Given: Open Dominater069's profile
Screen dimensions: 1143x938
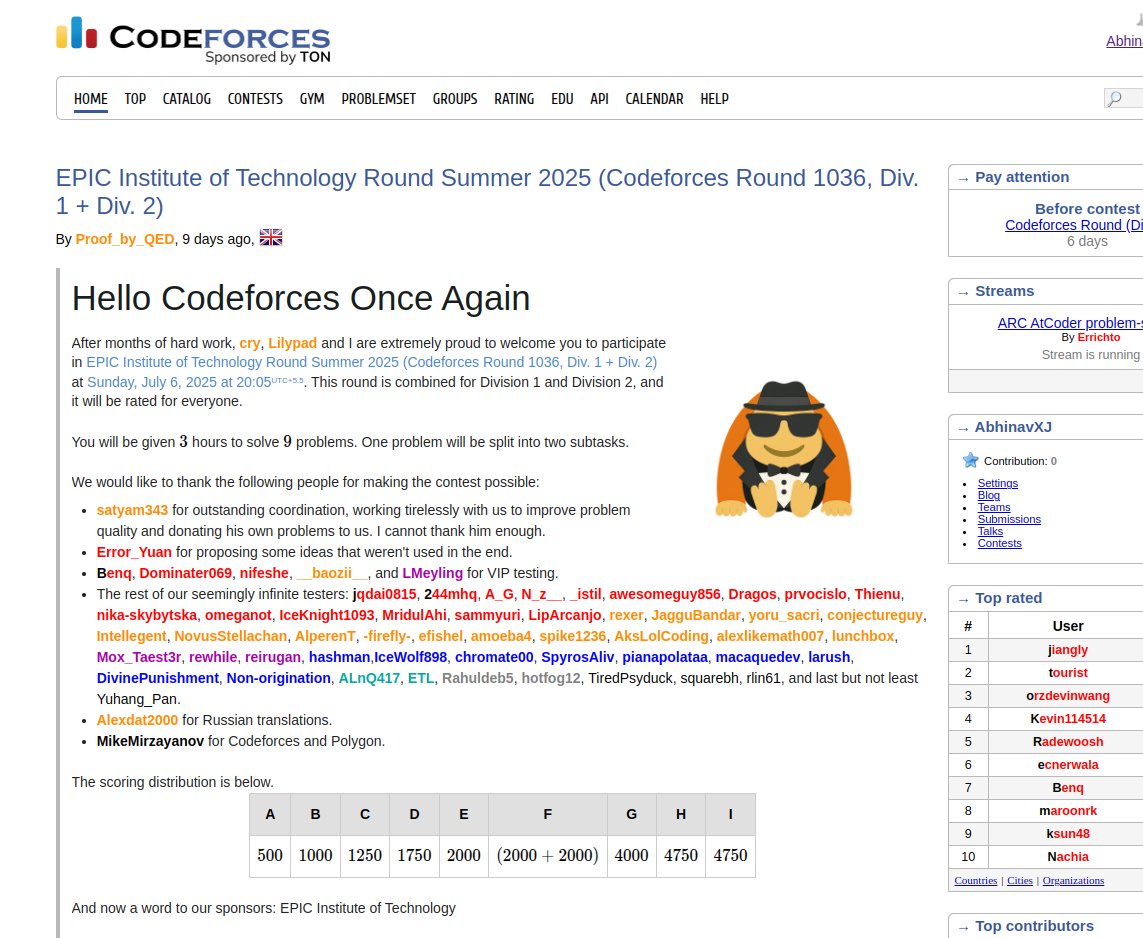Looking at the screenshot, I should click(185, 574).
